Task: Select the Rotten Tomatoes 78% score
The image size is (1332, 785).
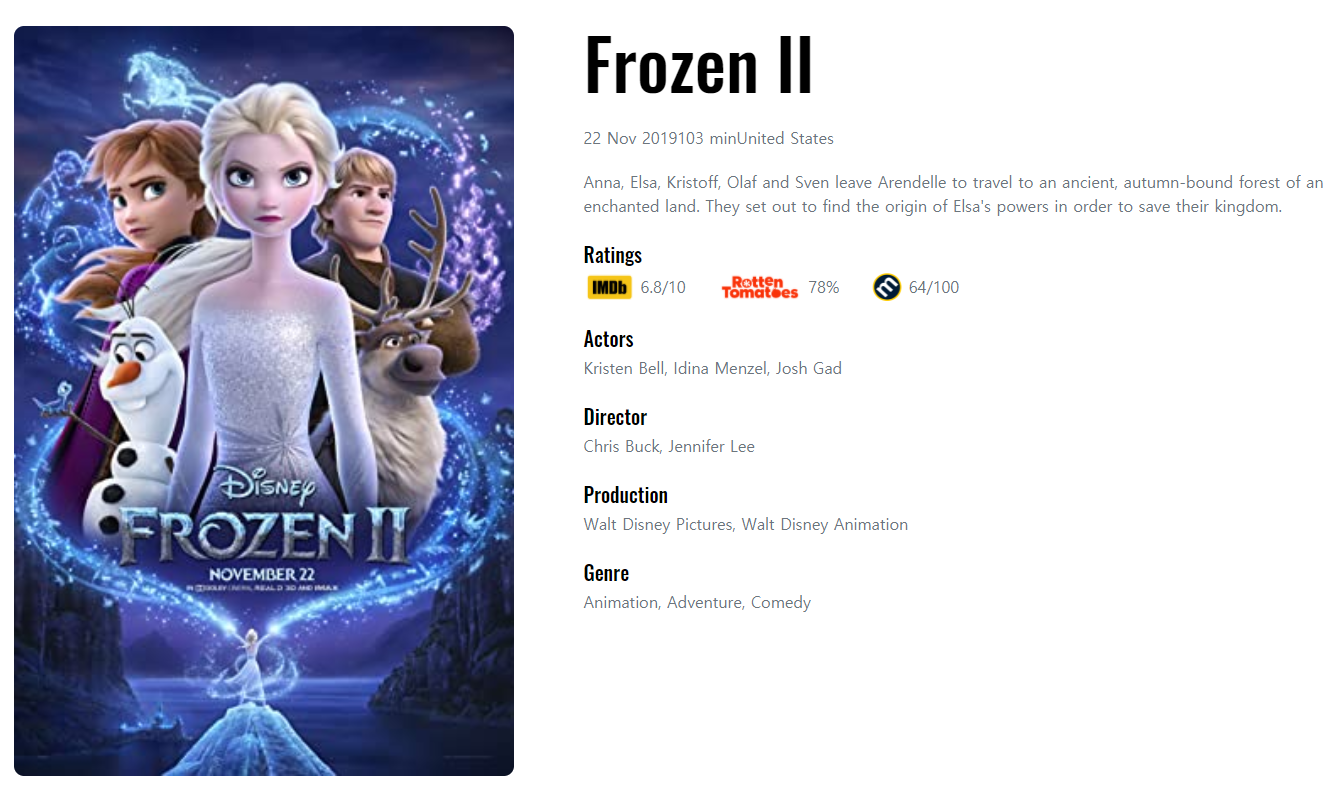Action: tap(824, 287)
